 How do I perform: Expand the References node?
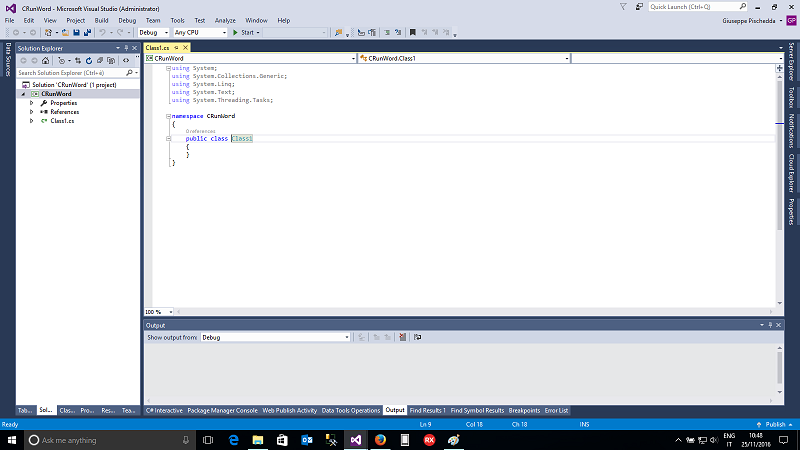click(x=32, y=112)
